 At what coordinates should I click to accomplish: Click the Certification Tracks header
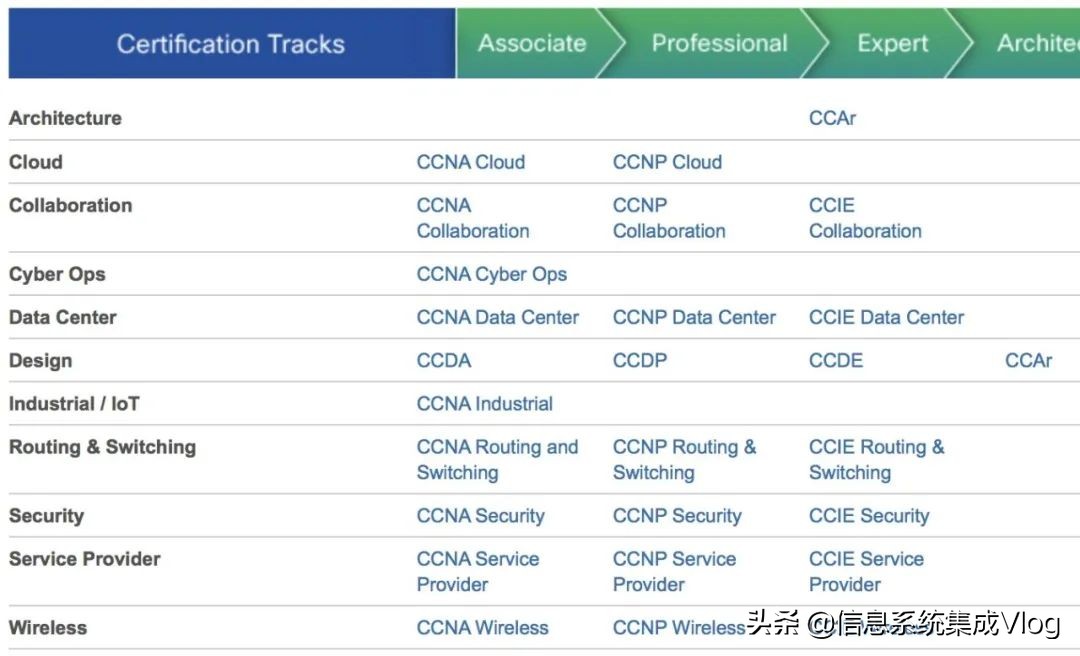pos(231,44)
